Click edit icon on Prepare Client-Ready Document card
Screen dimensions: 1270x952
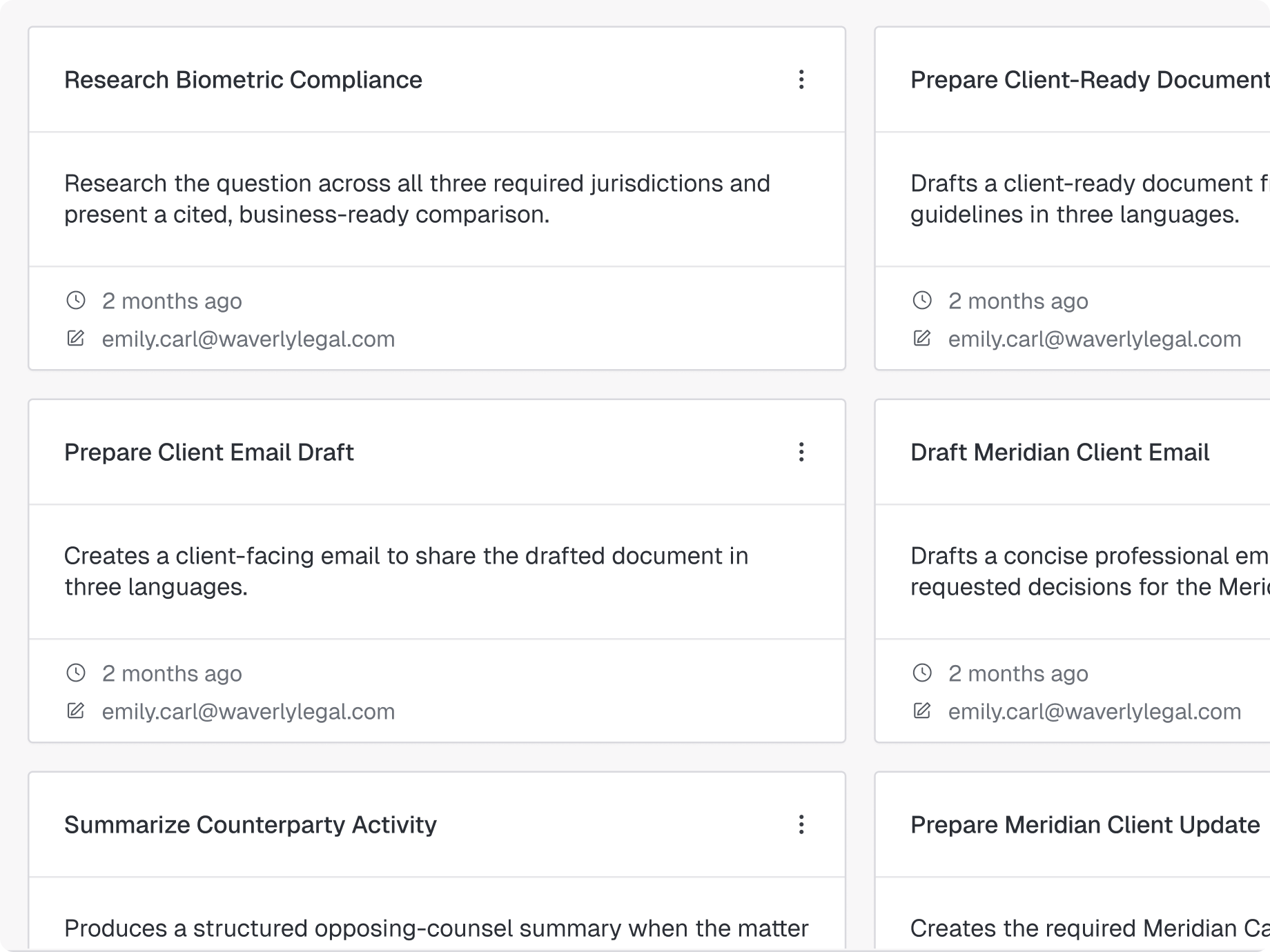pos(922,338)
